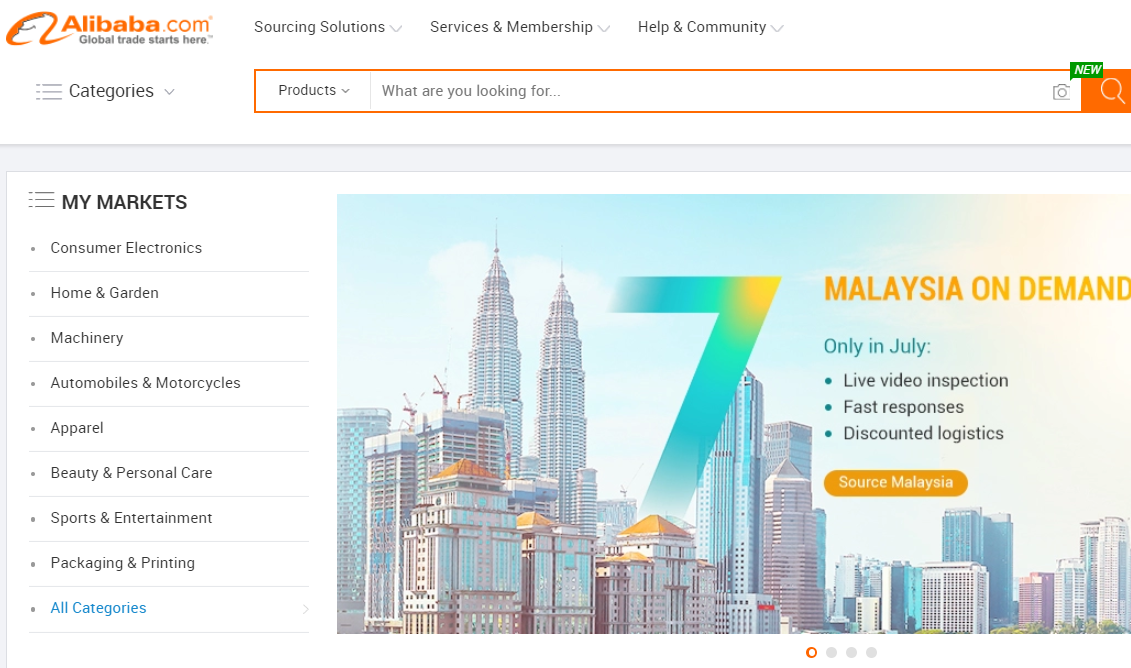This screenshot has width=1131, height=668.
Task: Click arrow beside All Categories
Action: coord(305,609)
